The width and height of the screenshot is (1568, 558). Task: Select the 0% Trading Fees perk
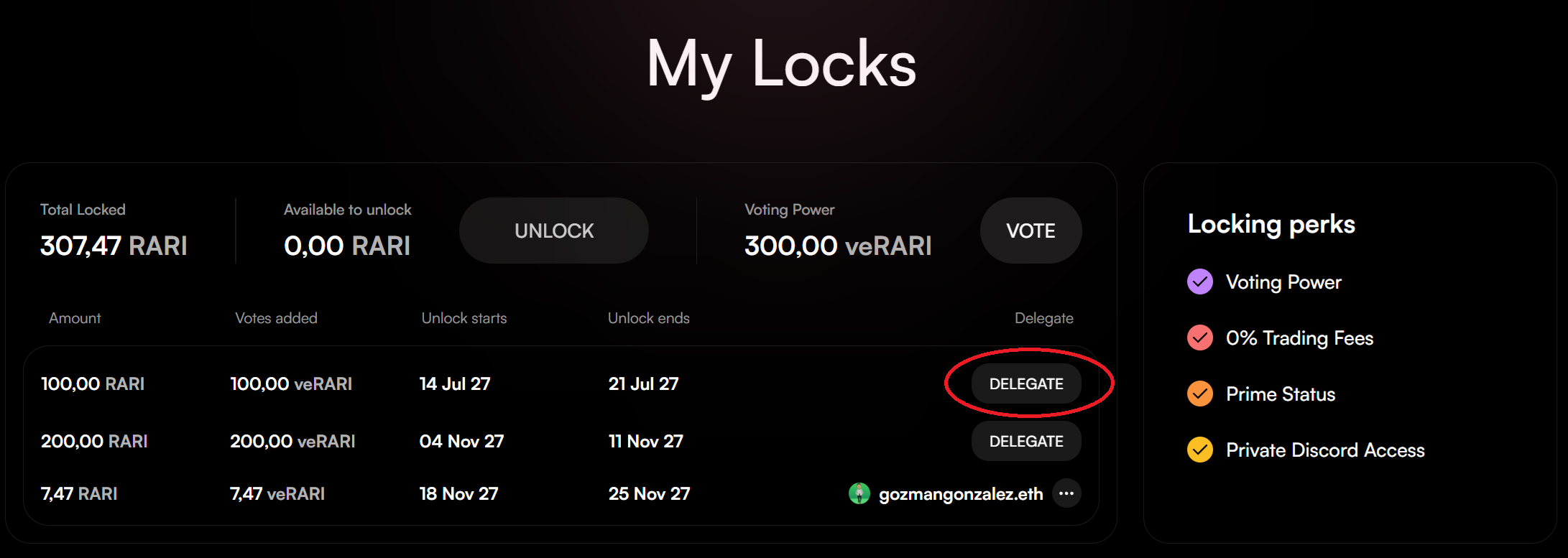[x=1299, y=338]
